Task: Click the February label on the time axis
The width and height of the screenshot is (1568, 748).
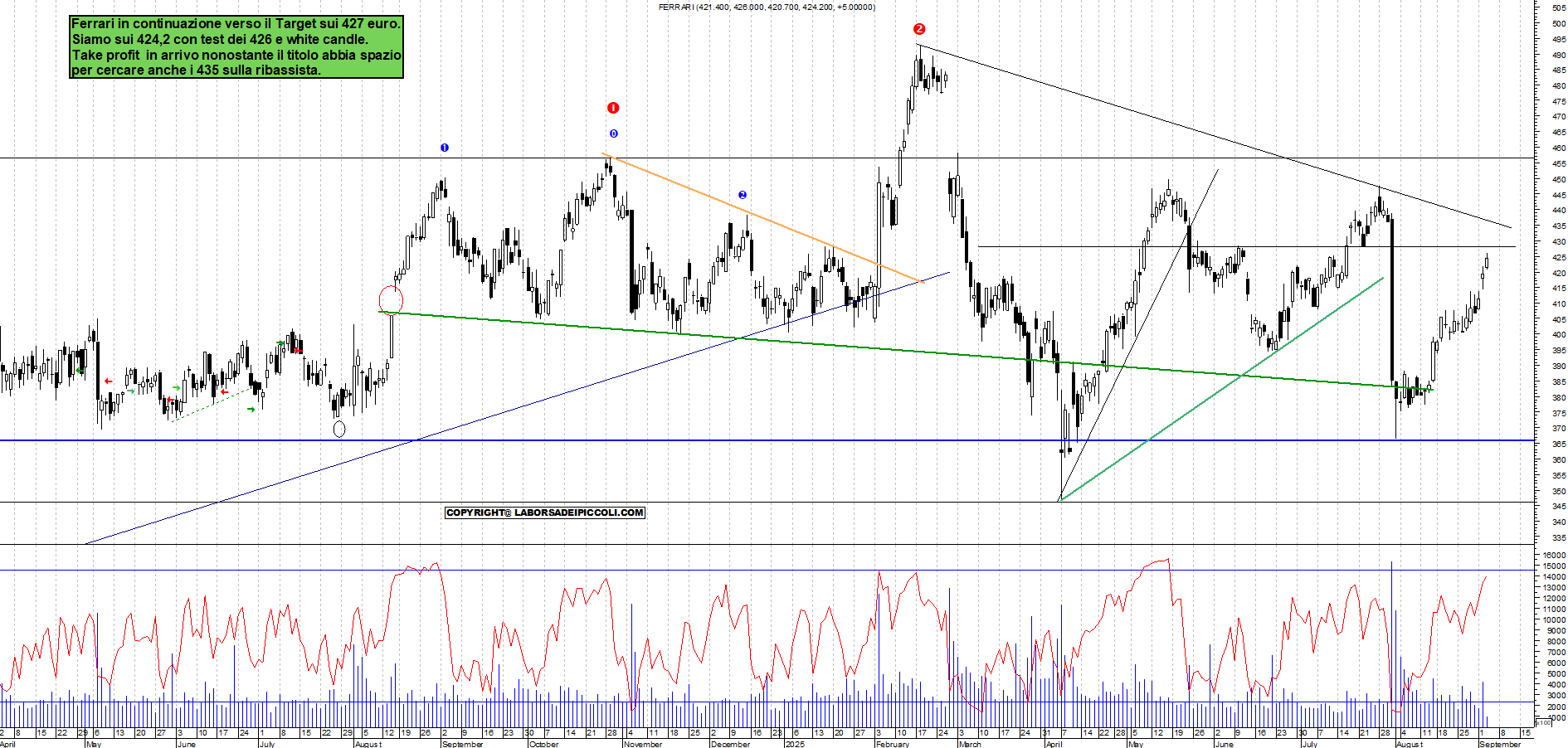Action: click(x=893, y=744)
